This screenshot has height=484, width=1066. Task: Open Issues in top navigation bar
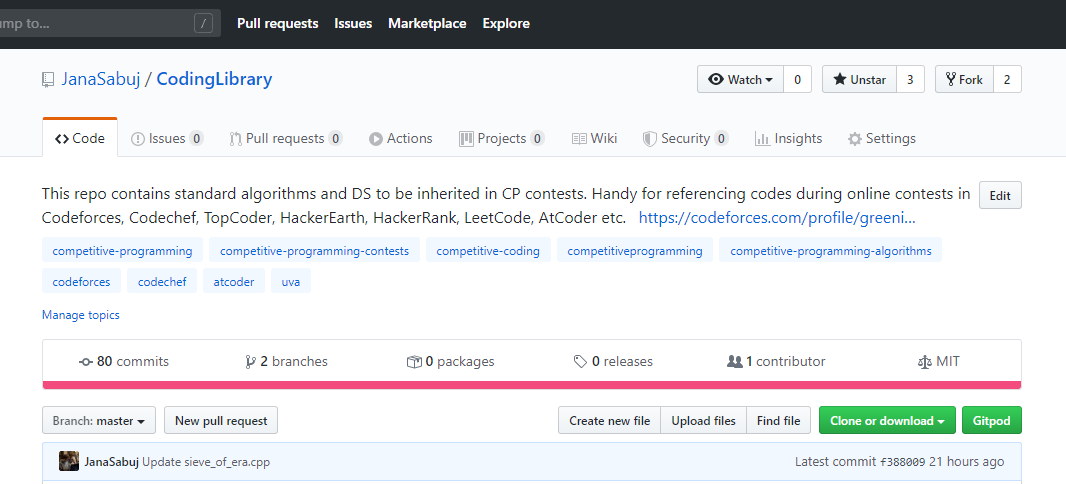353,24
